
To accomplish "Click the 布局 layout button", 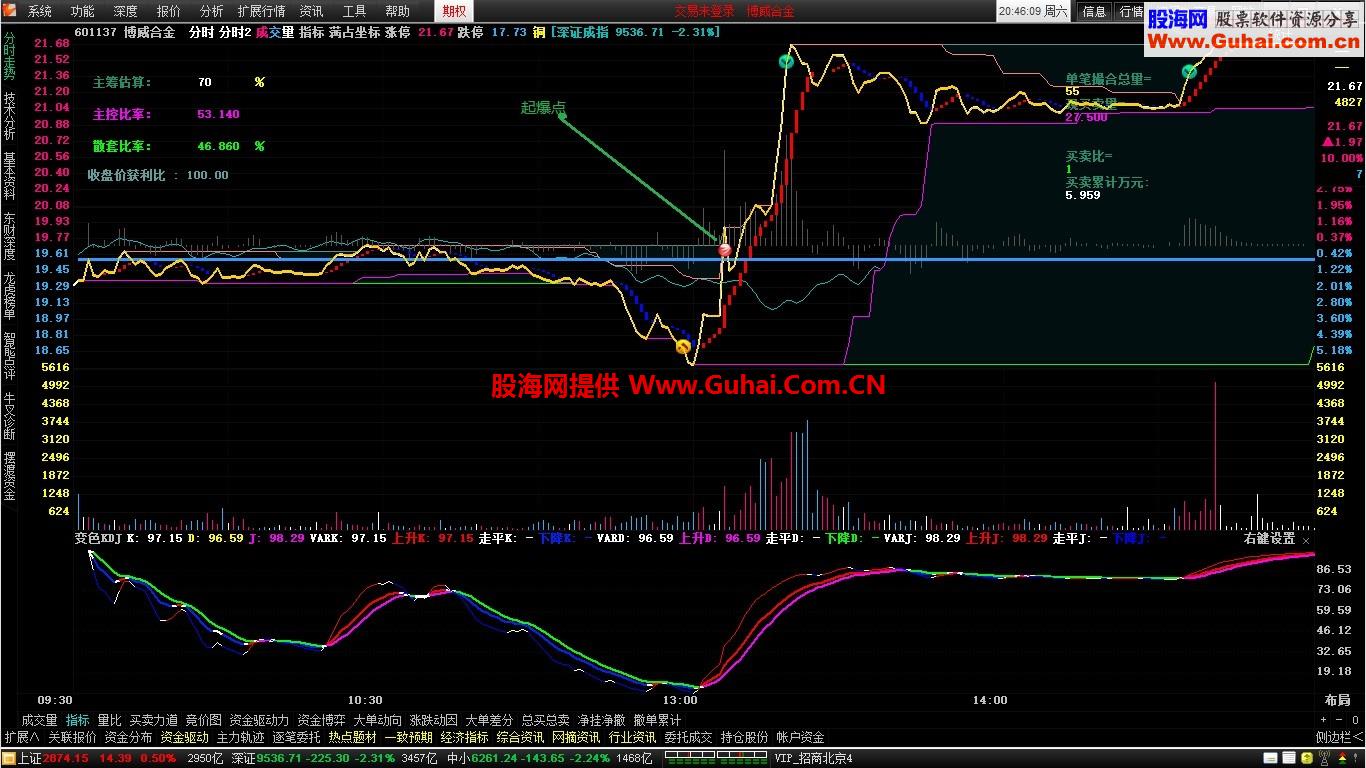I will coord(1337,701).
